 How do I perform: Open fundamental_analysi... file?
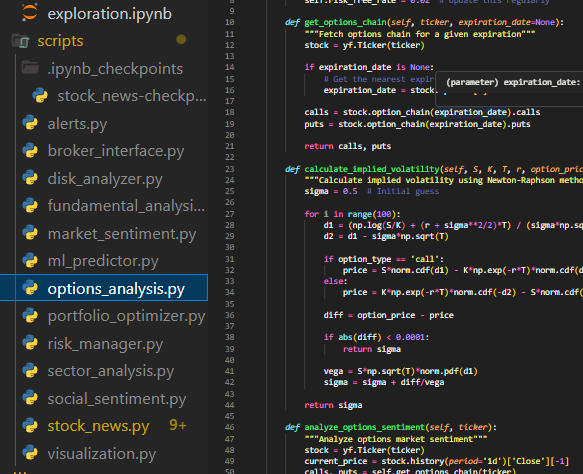pyautogui.click(x=126, y=206)
